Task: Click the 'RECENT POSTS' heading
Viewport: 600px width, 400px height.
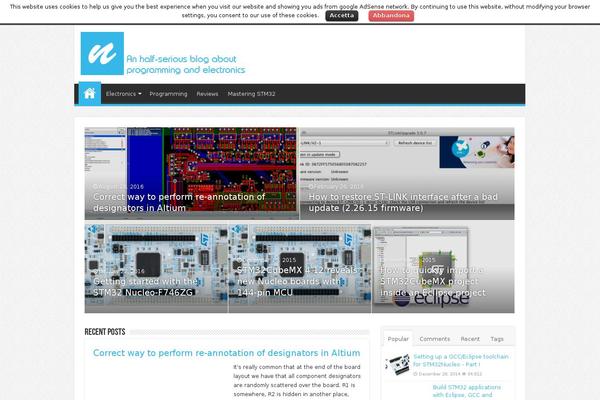Action: (x=105, y=332)
